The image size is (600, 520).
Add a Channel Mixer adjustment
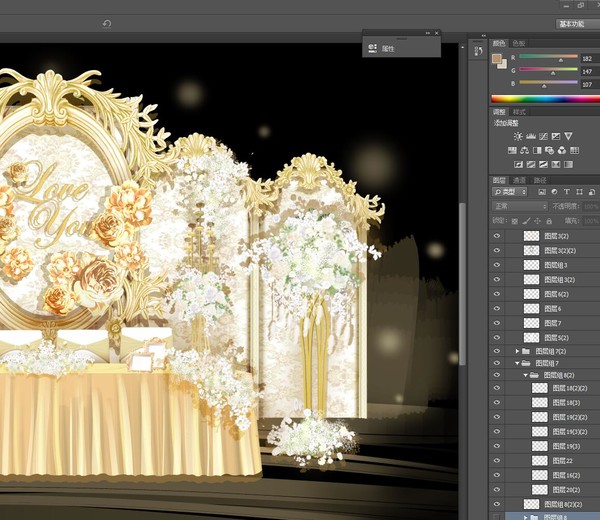click(562, 150)
